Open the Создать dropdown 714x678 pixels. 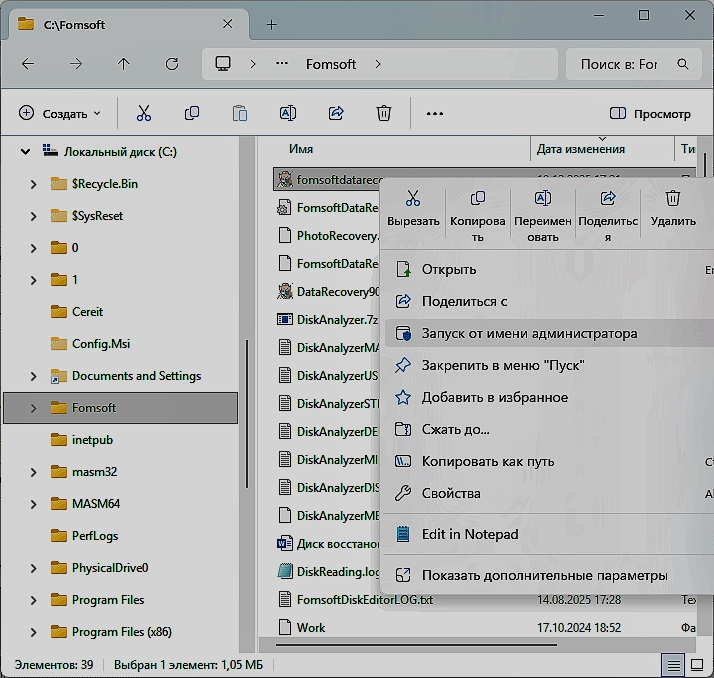[x=60, y=113]
